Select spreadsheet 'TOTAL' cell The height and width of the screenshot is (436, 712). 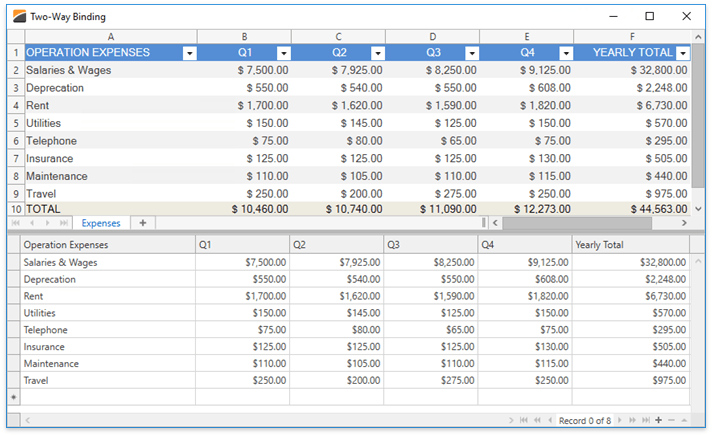pos(111,209)
